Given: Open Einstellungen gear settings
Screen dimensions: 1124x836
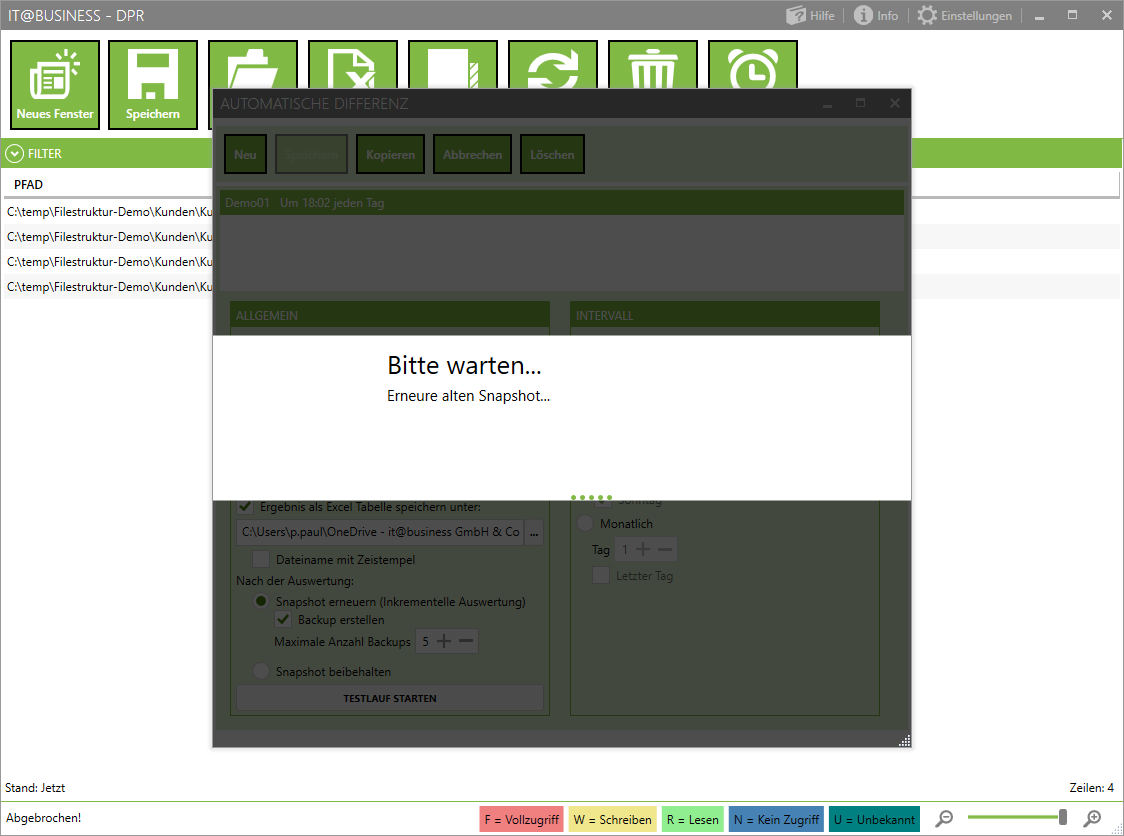Looking at the screenshot, I should [964, 15].
